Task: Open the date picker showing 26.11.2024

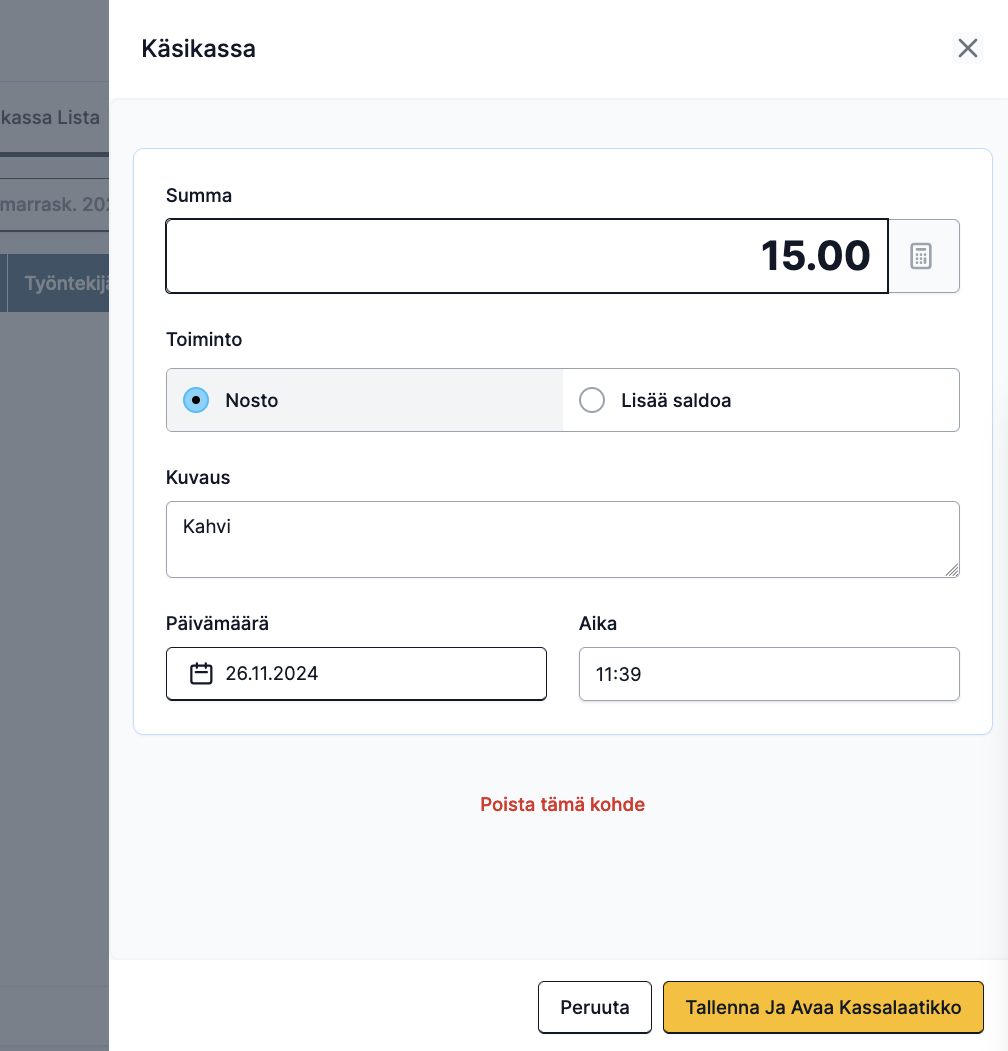Action: pyautogui.click(x=356, y=674)
